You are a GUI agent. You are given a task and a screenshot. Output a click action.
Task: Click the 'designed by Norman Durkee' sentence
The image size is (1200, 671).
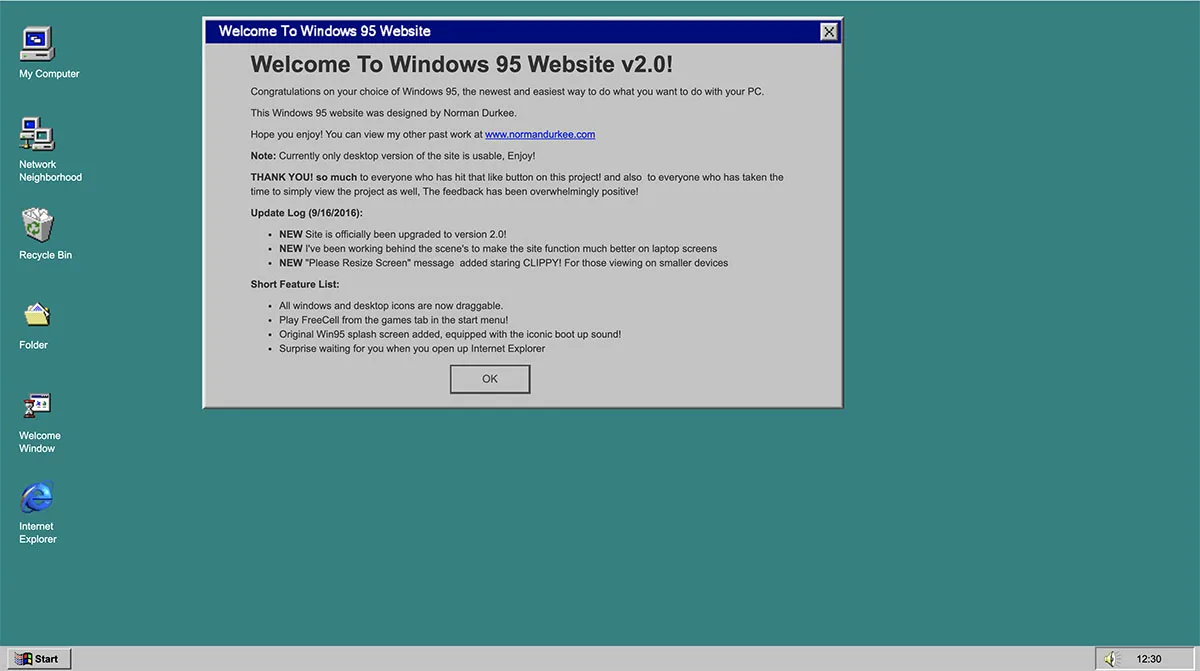click(x=384, y=113)
